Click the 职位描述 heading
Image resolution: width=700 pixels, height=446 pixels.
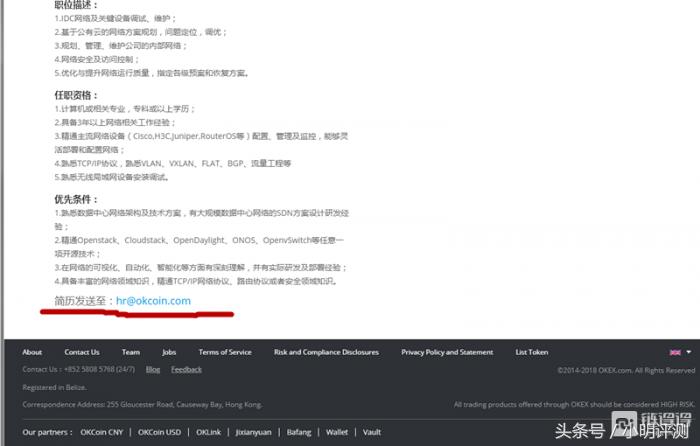[76, 5]
